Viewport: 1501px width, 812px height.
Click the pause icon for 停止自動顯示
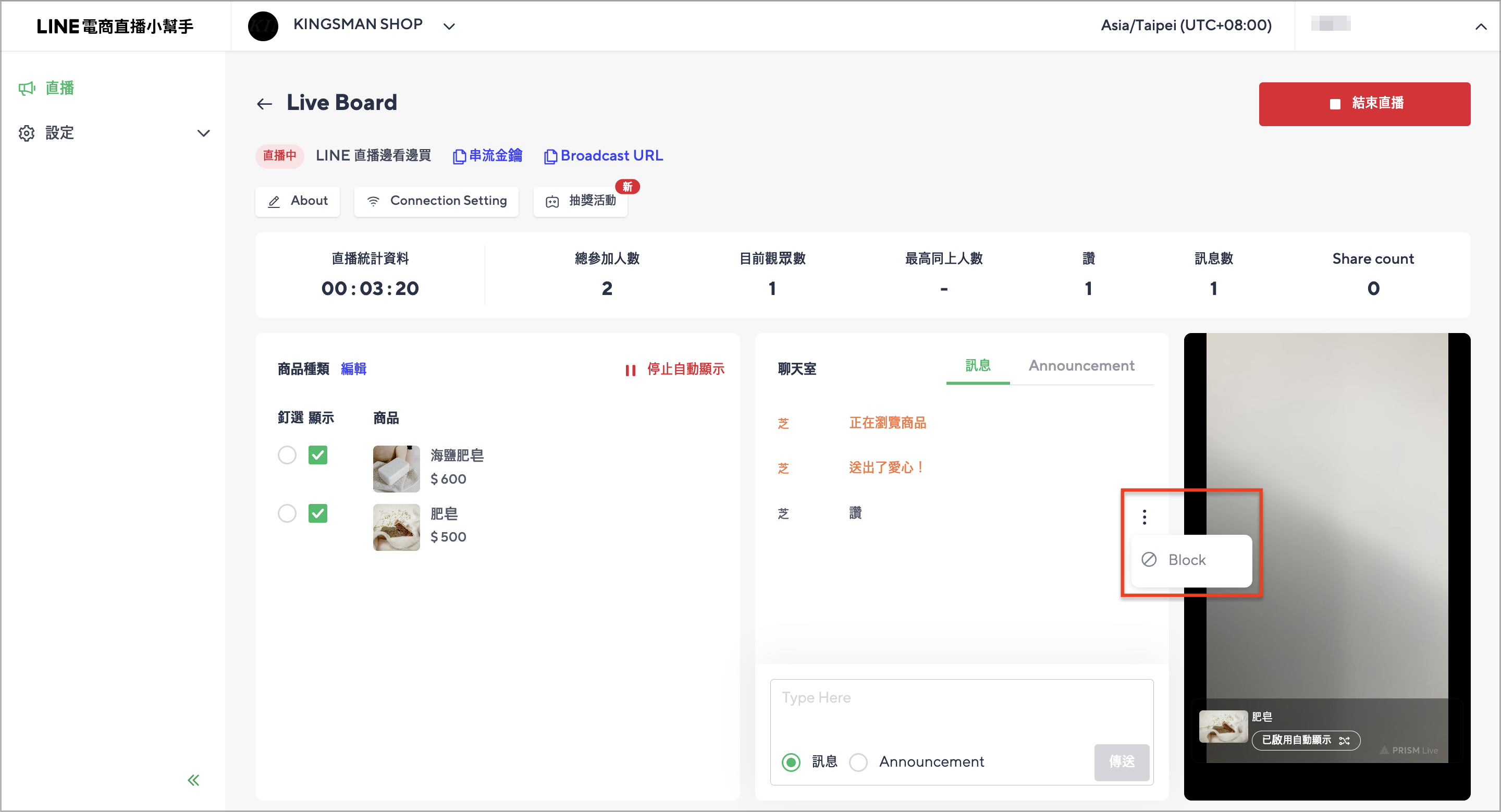(x=630, y=370)
